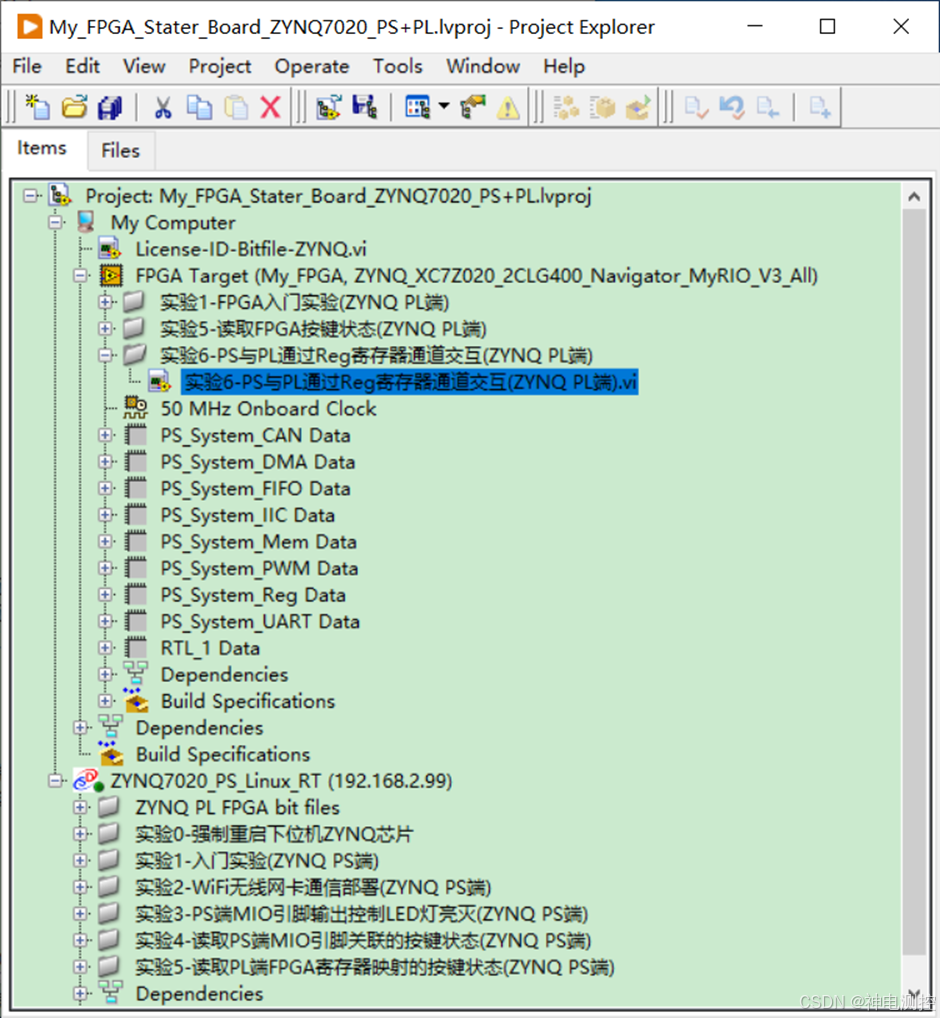
Task: Select License-ID-Bitfile-ZYNQ.vi
Action: pos(251,249)
